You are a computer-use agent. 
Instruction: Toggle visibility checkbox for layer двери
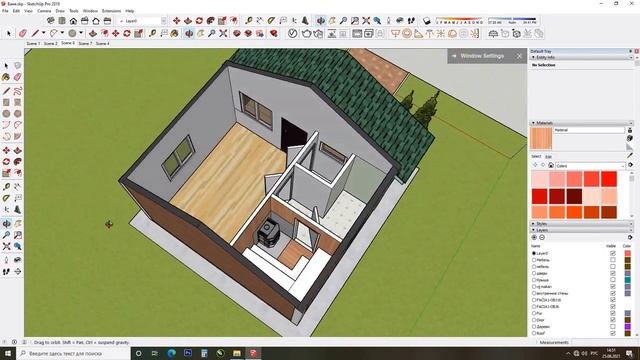coord(613,273)
